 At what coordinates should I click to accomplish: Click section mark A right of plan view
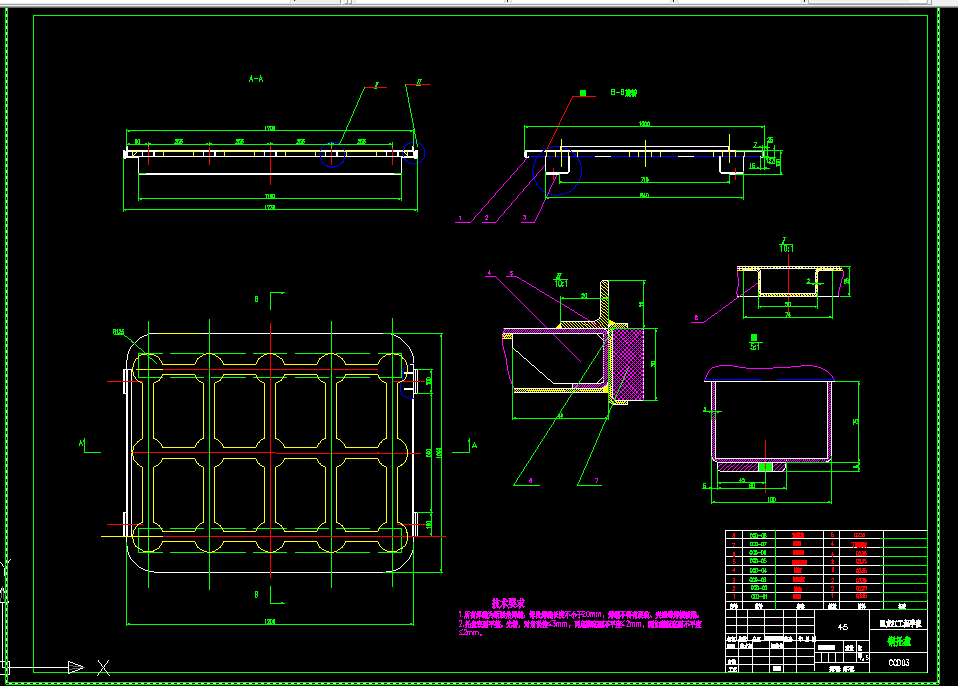[474, 445]
